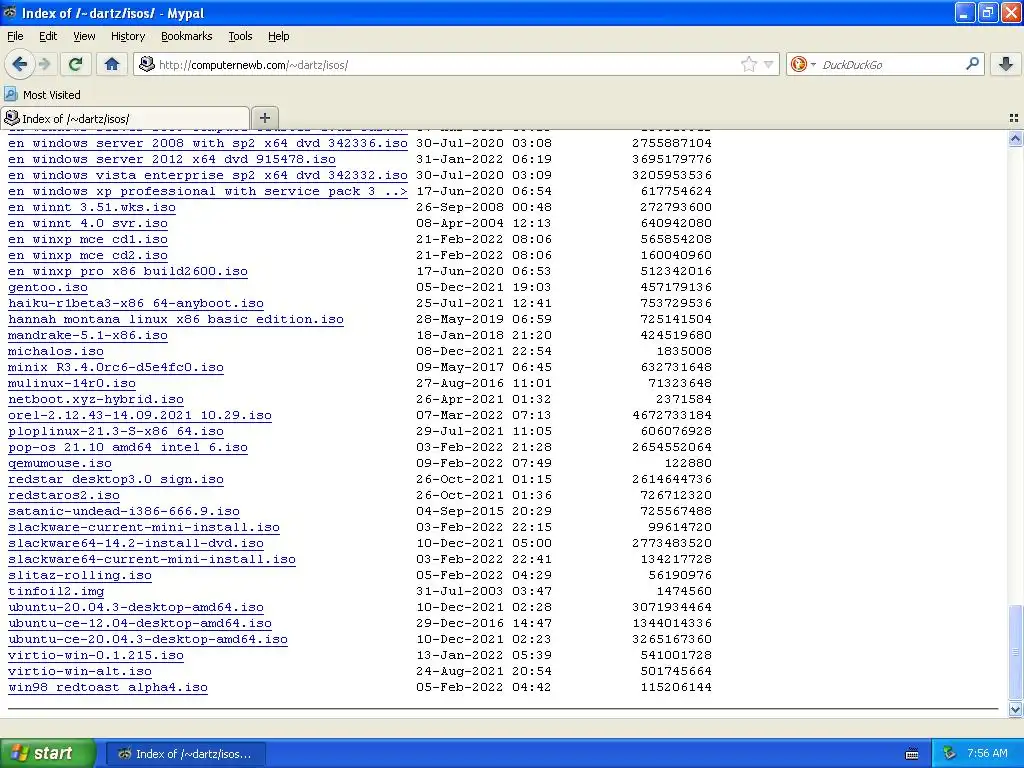Click en_windows_server_2012_x64_dvd_915478.iso link
Image resolution: width=1024 pixels, height=768 pixels.
[172, 159]
